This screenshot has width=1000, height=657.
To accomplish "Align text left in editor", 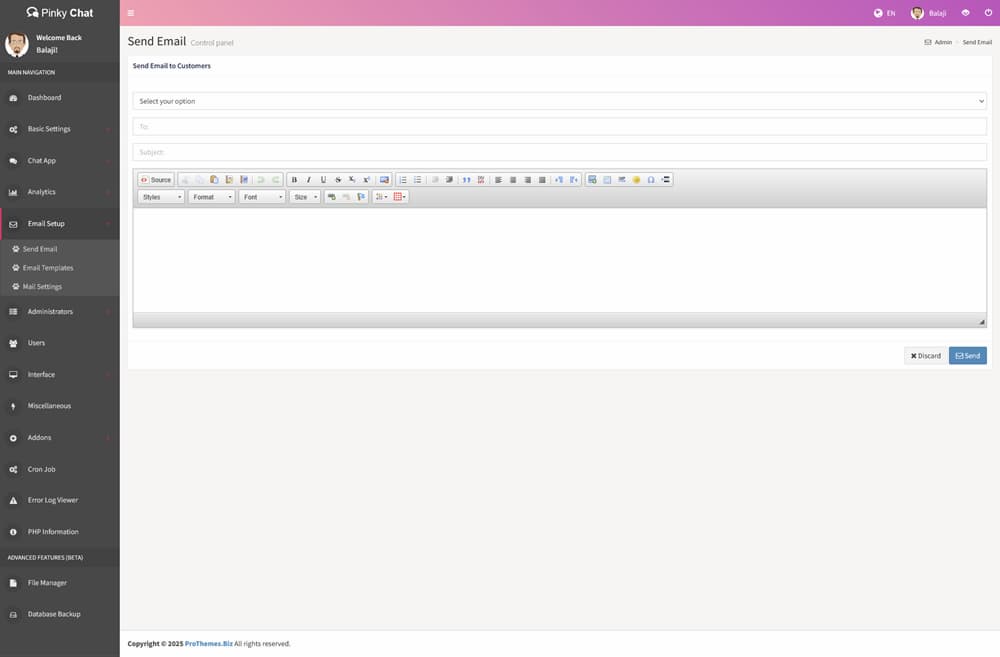I will pyautogui.click(x=498, y=180).
